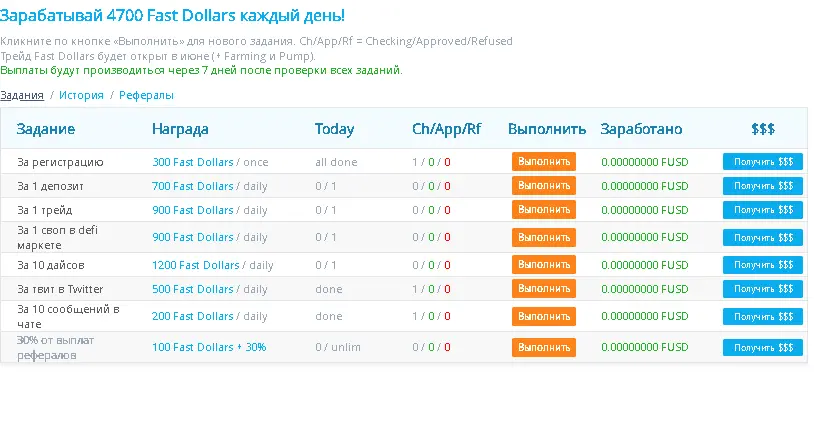The image size is (814, 422).
Task: Click Получить $$$ for defi маркете swap row
Action: 763,237
